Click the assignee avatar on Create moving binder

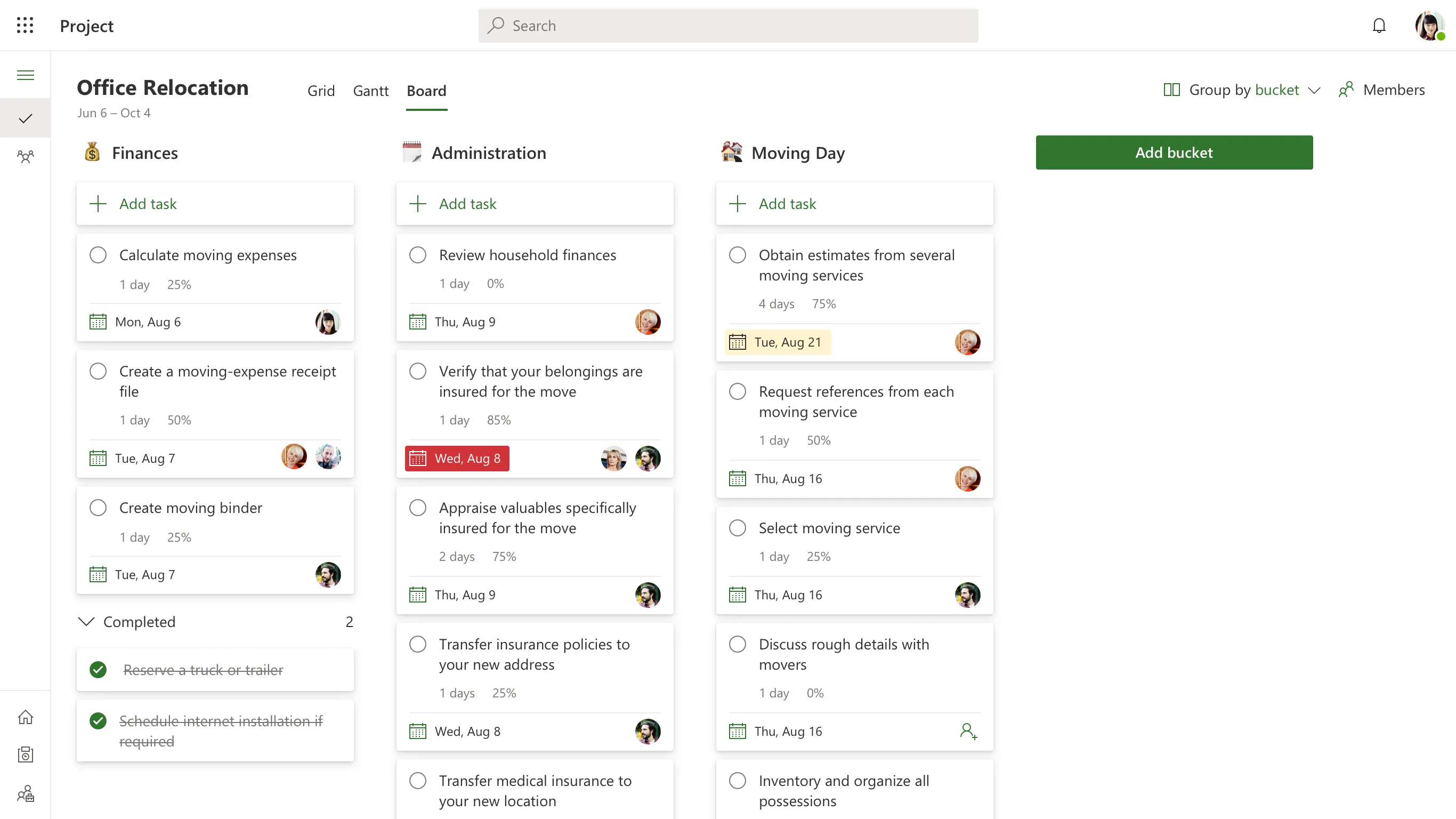coord(328,575)
